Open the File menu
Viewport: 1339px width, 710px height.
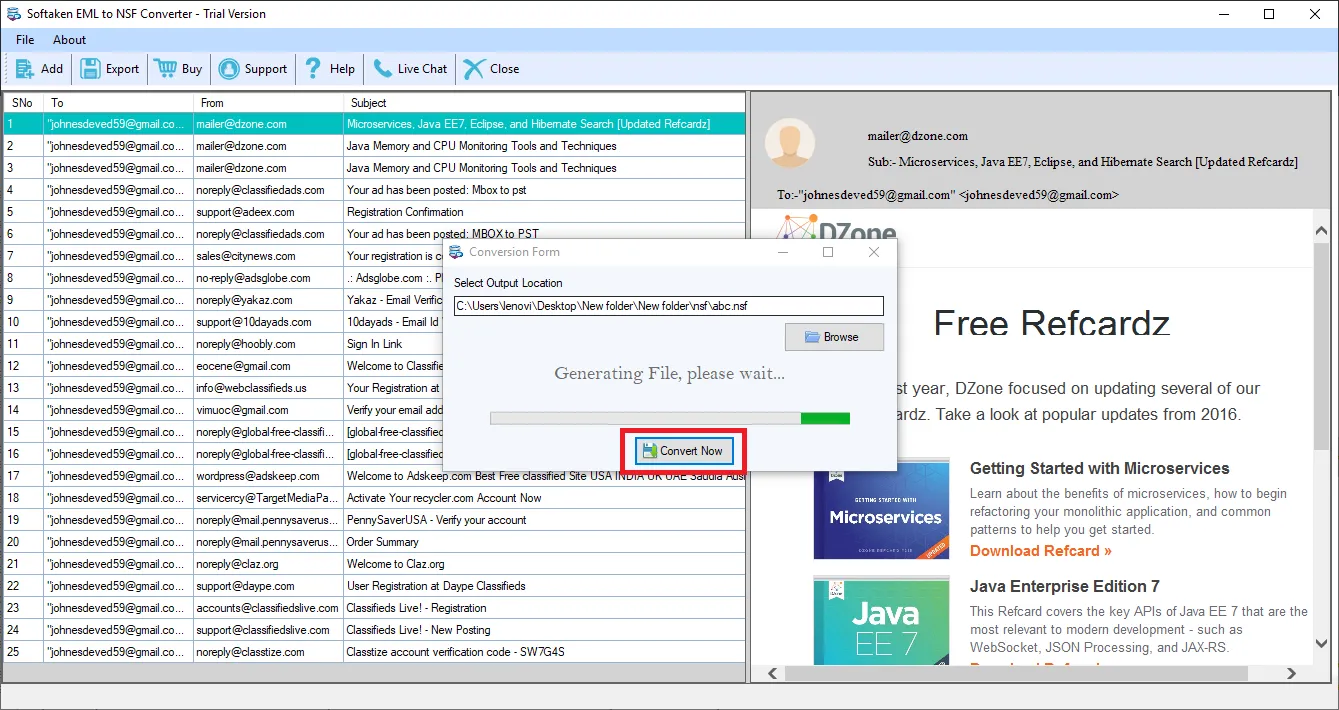point(25,40)
